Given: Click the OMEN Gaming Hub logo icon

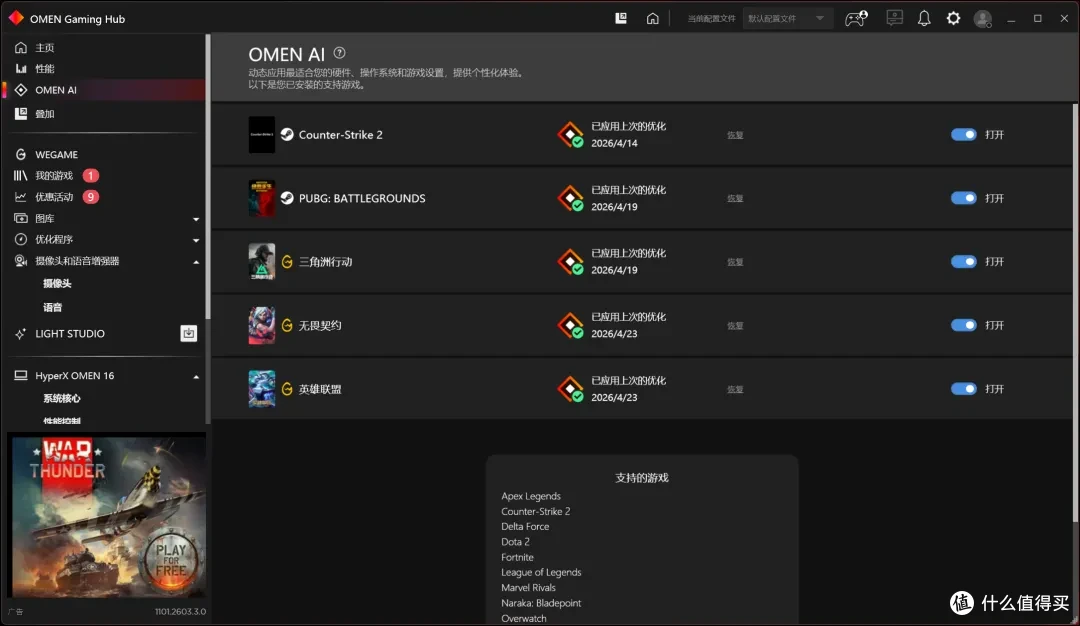Looking at the screenshot, I should coord(16,19).
